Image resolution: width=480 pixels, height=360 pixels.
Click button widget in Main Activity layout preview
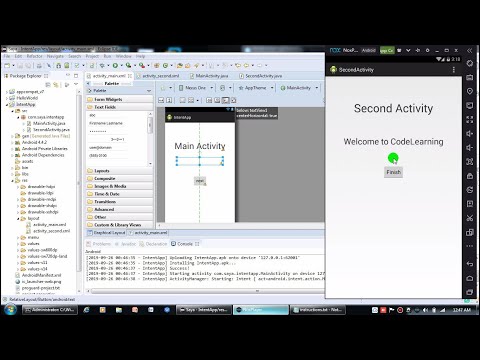click(x=200, y=181)
